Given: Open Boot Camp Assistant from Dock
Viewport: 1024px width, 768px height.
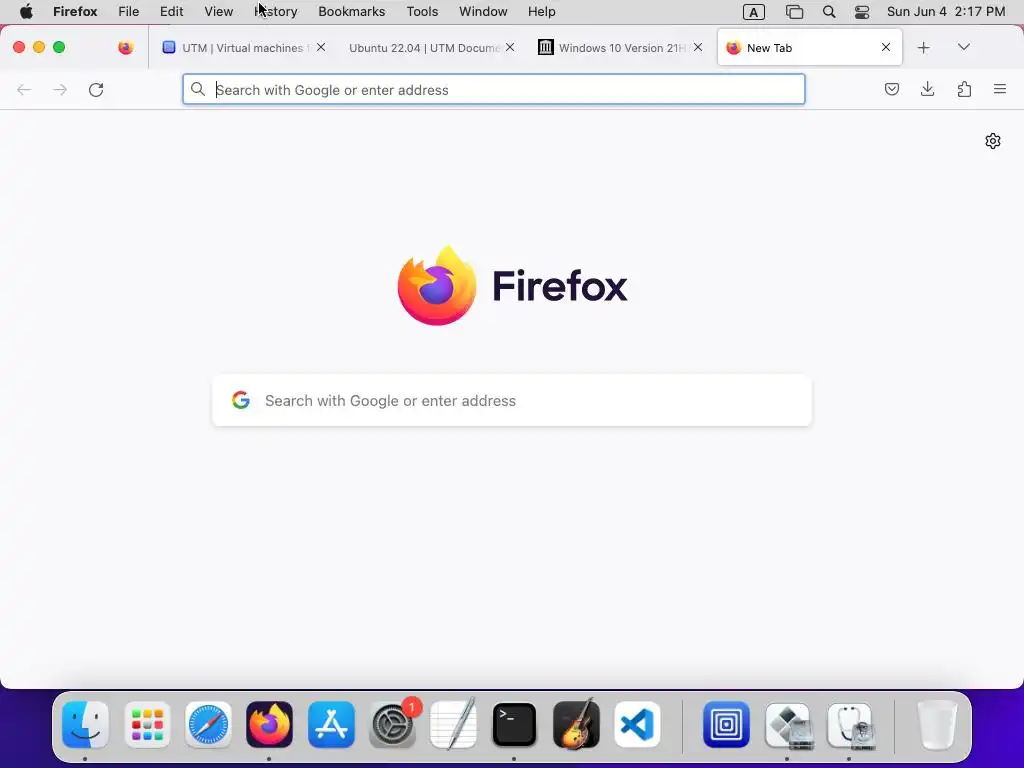Looking at the screenshot, I should tap(788, 724).
